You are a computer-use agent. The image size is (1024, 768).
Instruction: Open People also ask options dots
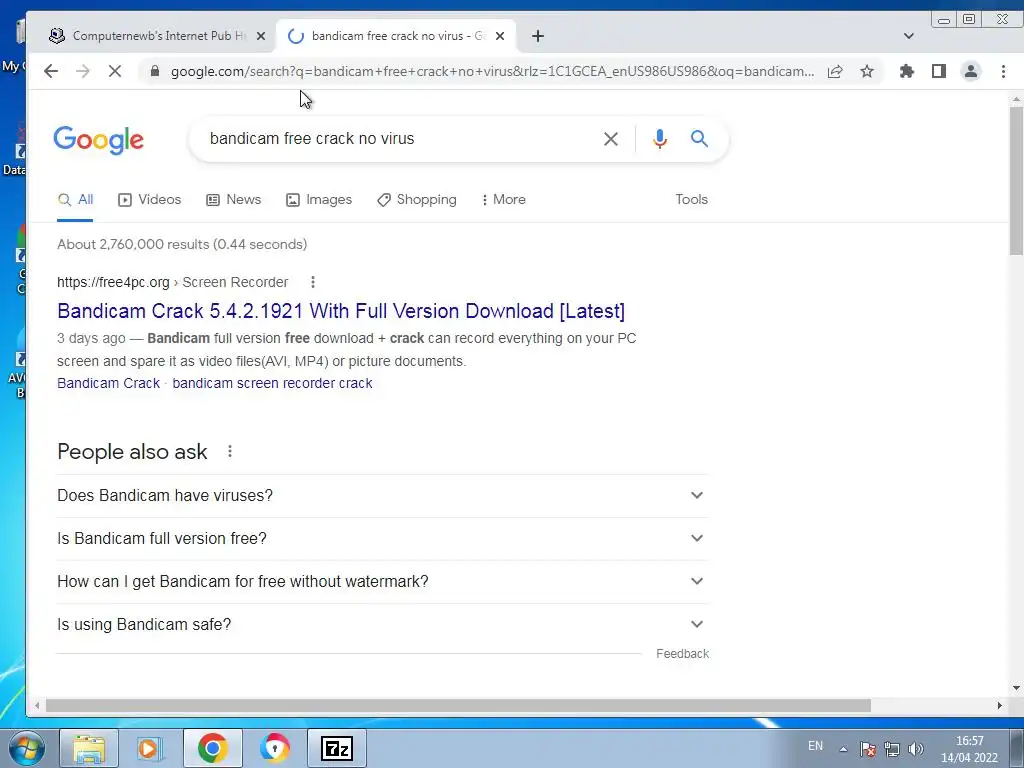(229, 451)
